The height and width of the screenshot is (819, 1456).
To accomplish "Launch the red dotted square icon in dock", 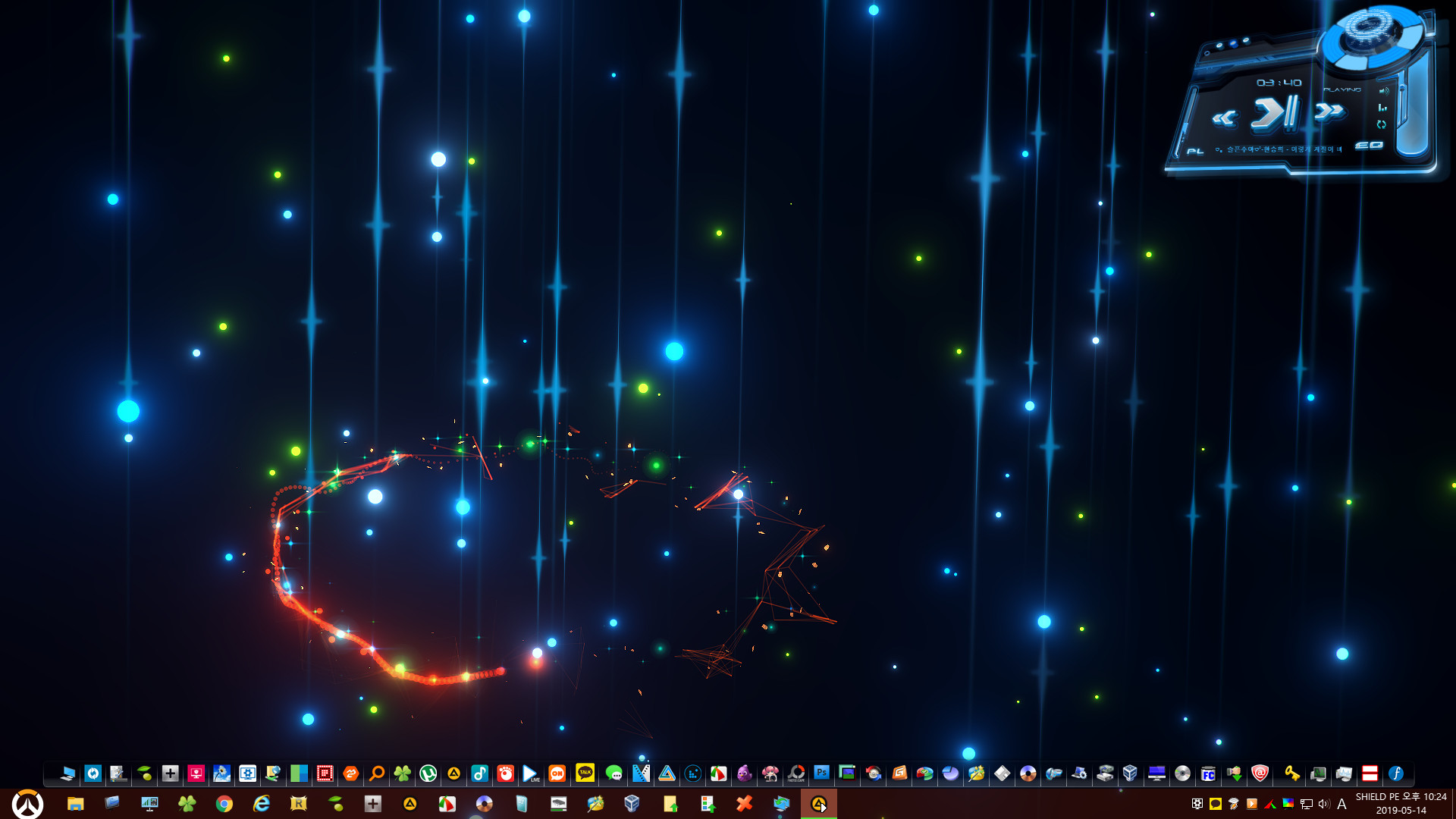I will [x=325, y=773].
